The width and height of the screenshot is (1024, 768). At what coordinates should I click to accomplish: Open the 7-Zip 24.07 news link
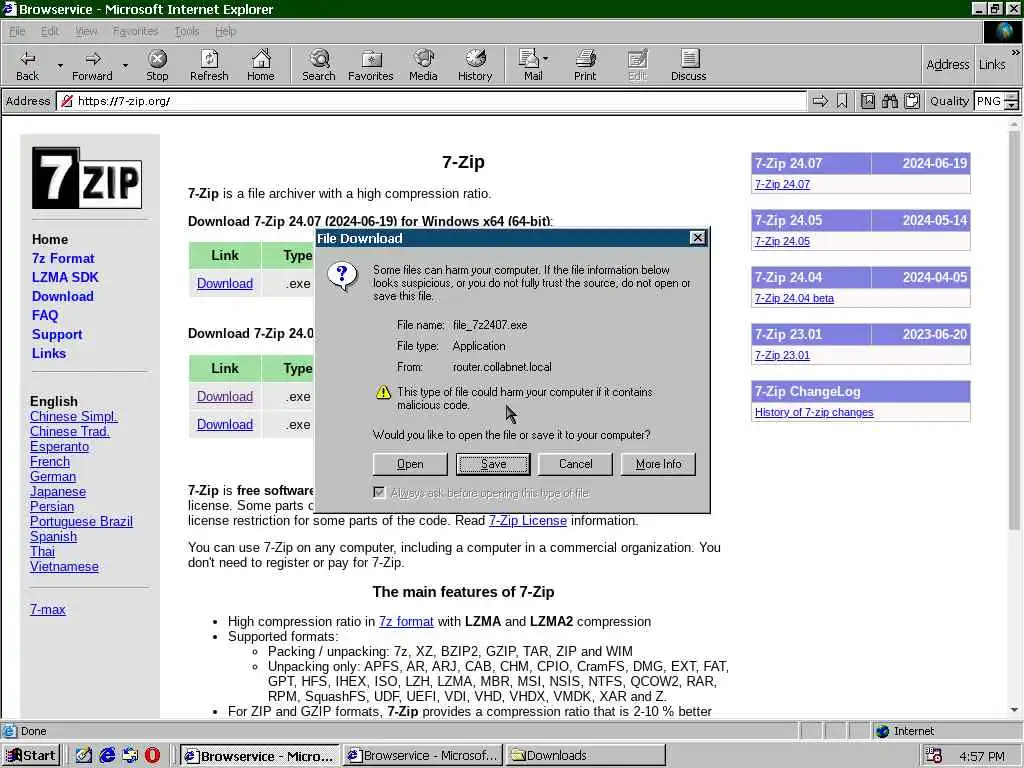click(782, 184)
